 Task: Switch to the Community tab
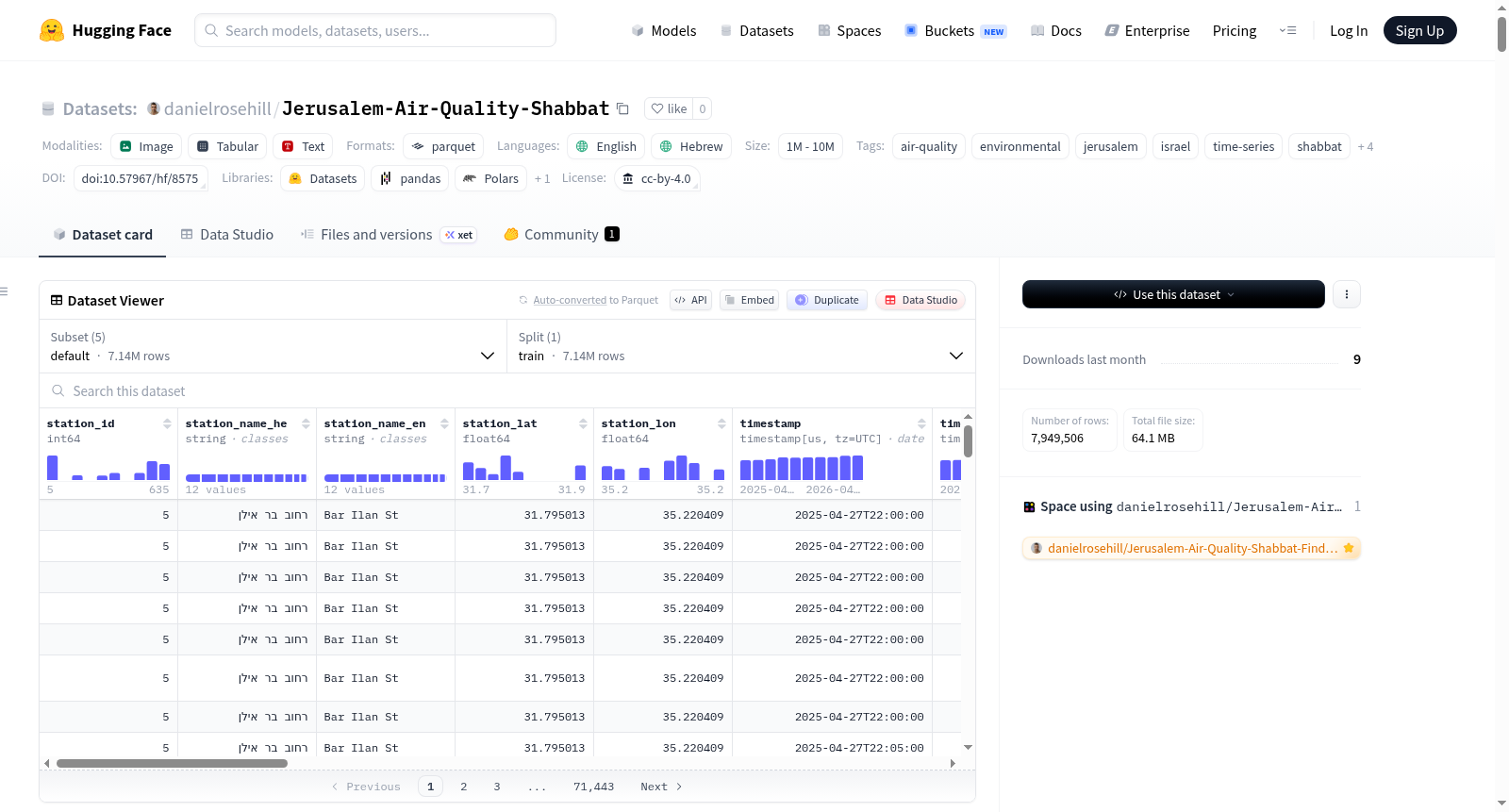(562, 234)
